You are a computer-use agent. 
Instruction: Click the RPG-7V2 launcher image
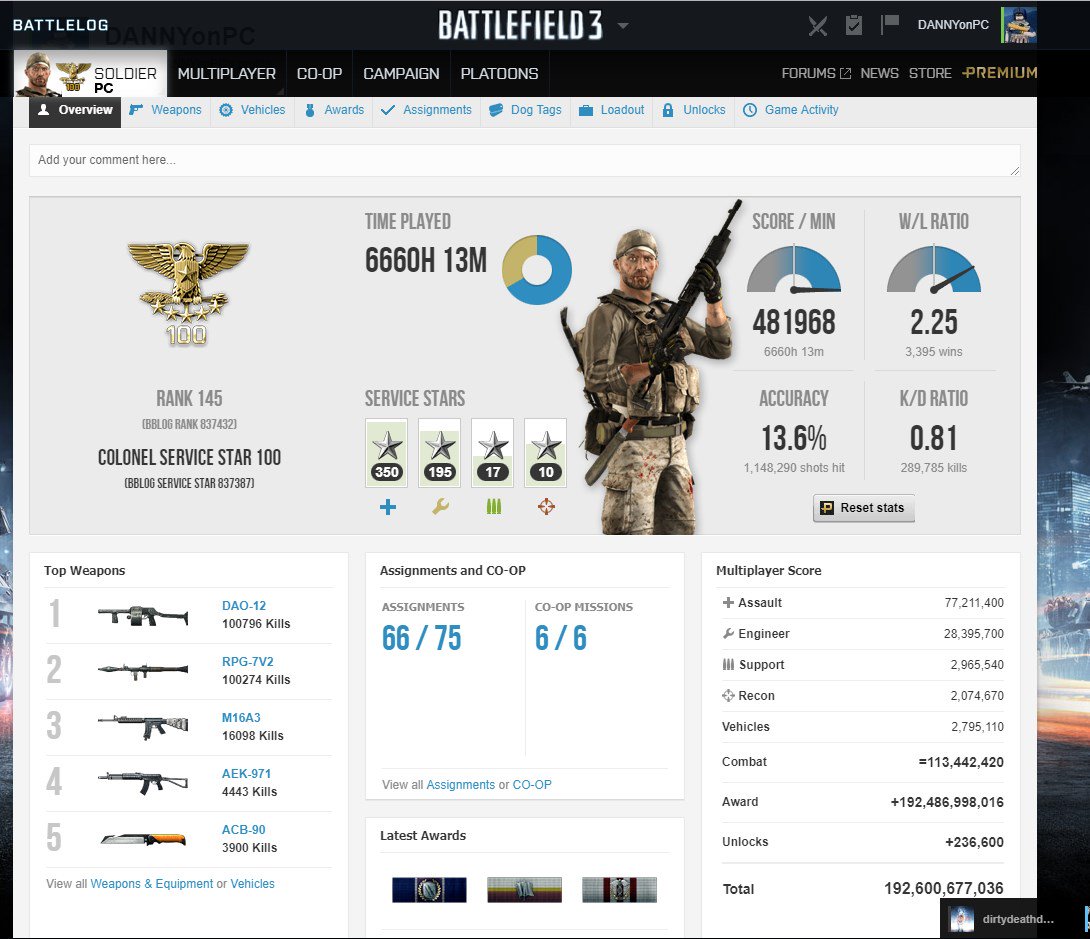(143, 671)
